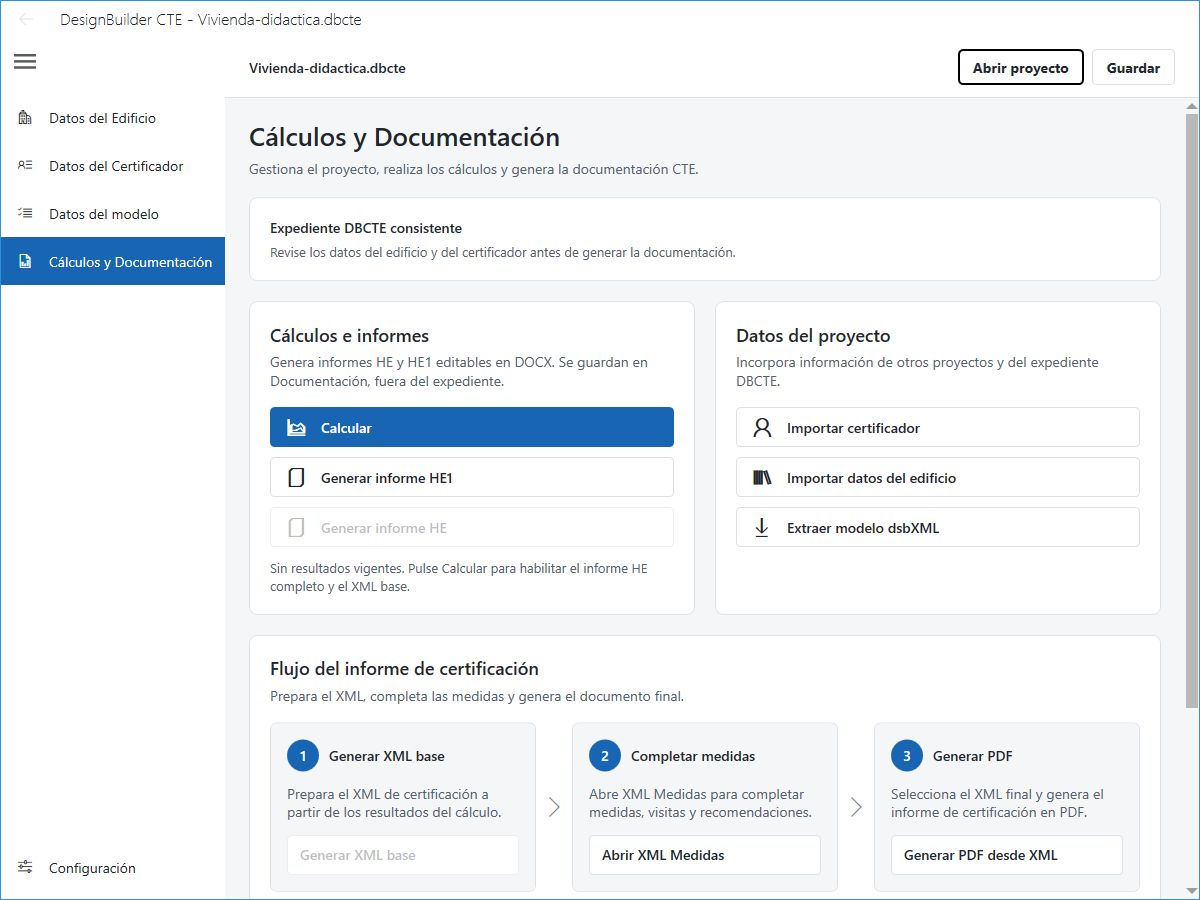Click the download arrow icon on Extraer modelo dsbXML
The image size is (1200, 900).
pyautogui.click(x=762, y=528)
